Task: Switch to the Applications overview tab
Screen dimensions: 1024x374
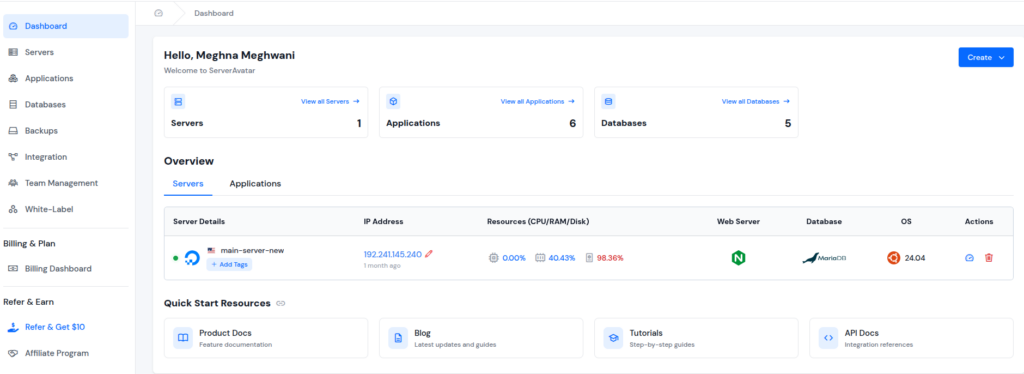Action: (255, 183)
